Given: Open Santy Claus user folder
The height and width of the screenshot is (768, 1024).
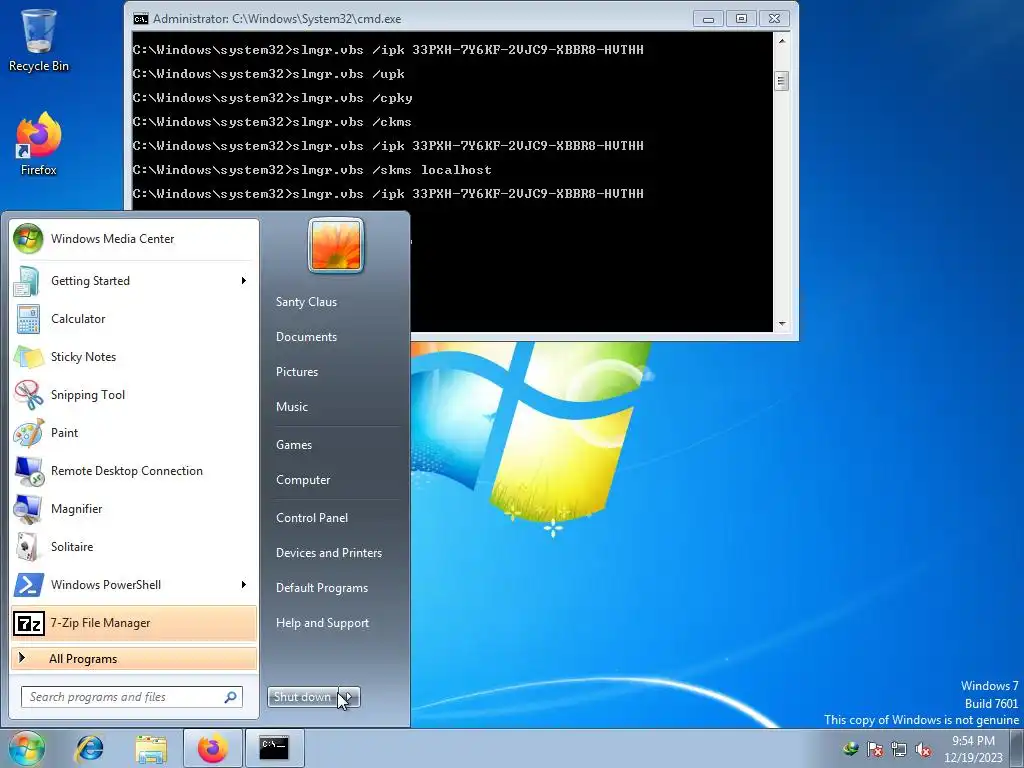Looking at the screenshot, I should coord(306,302).
